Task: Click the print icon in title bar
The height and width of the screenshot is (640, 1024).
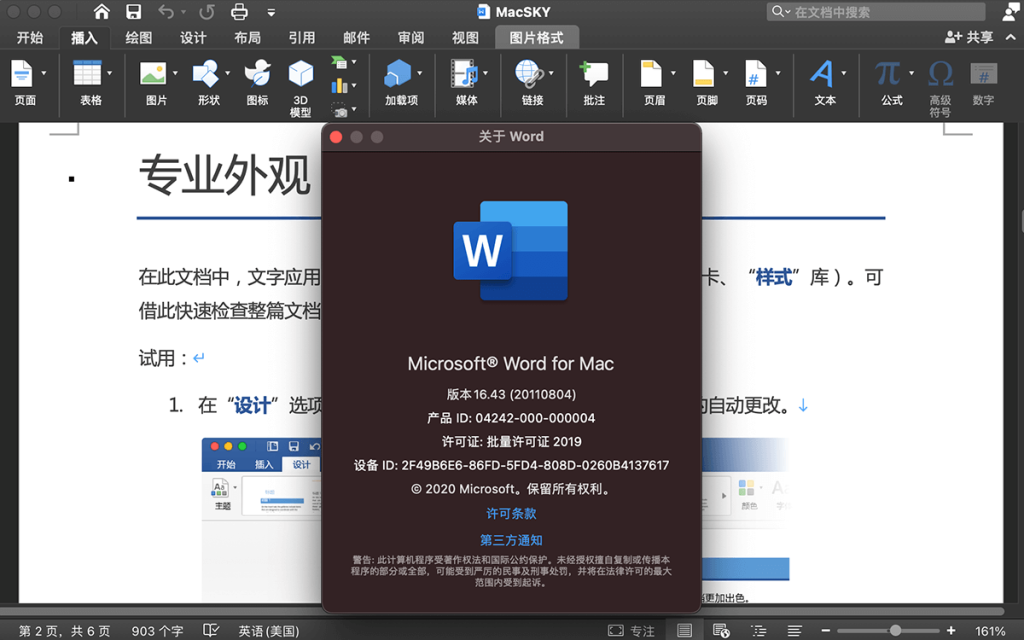Action: click(x=239, y=12)
